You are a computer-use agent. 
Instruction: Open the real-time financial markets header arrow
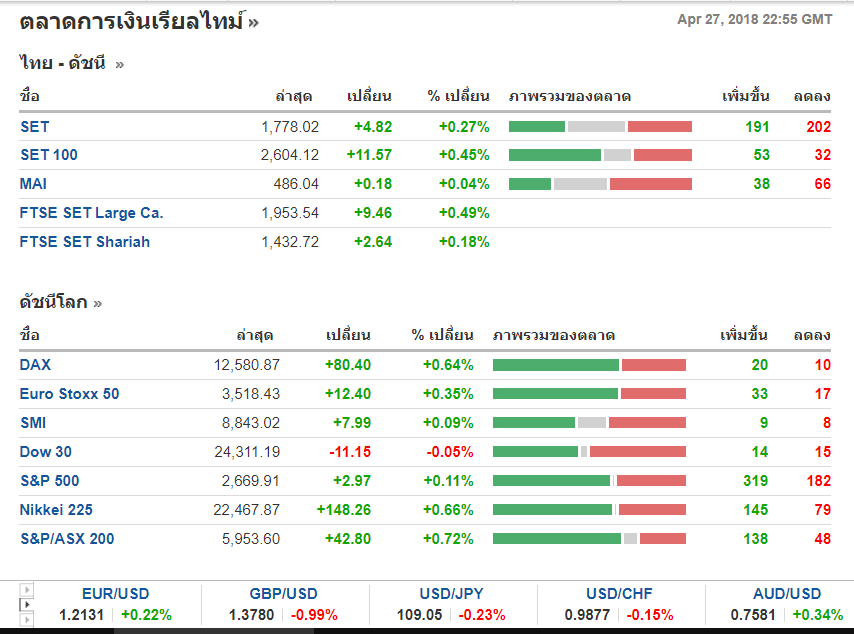(x=253, y=21)
